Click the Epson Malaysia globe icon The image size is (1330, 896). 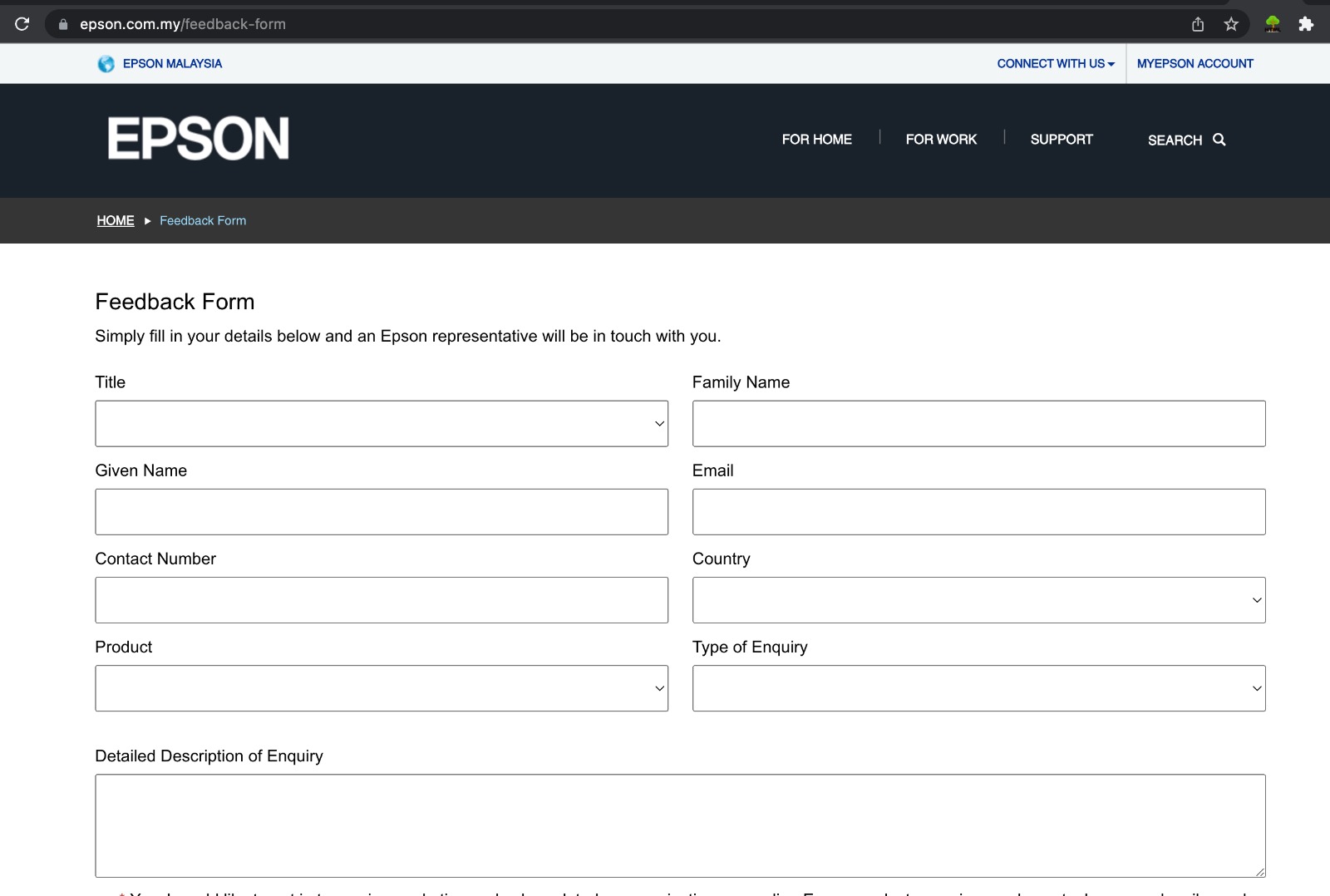106,63
